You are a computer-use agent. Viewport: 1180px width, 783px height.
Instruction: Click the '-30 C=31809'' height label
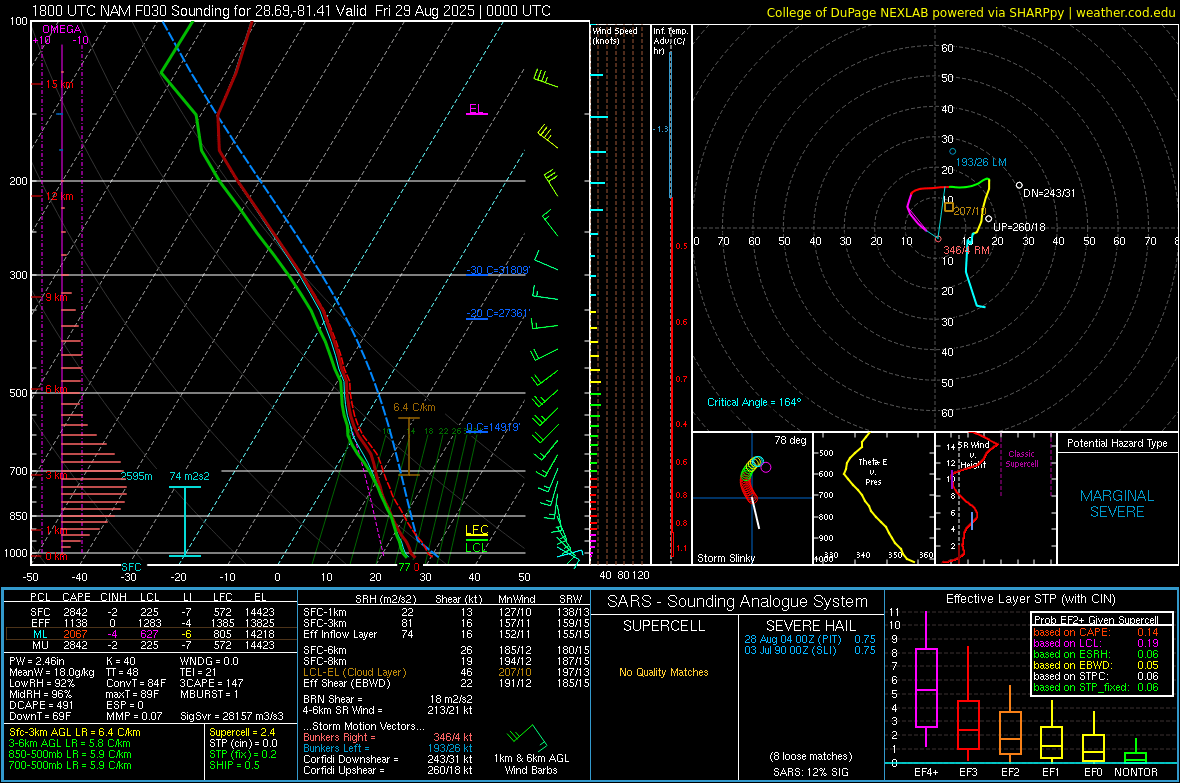[498, 270]
